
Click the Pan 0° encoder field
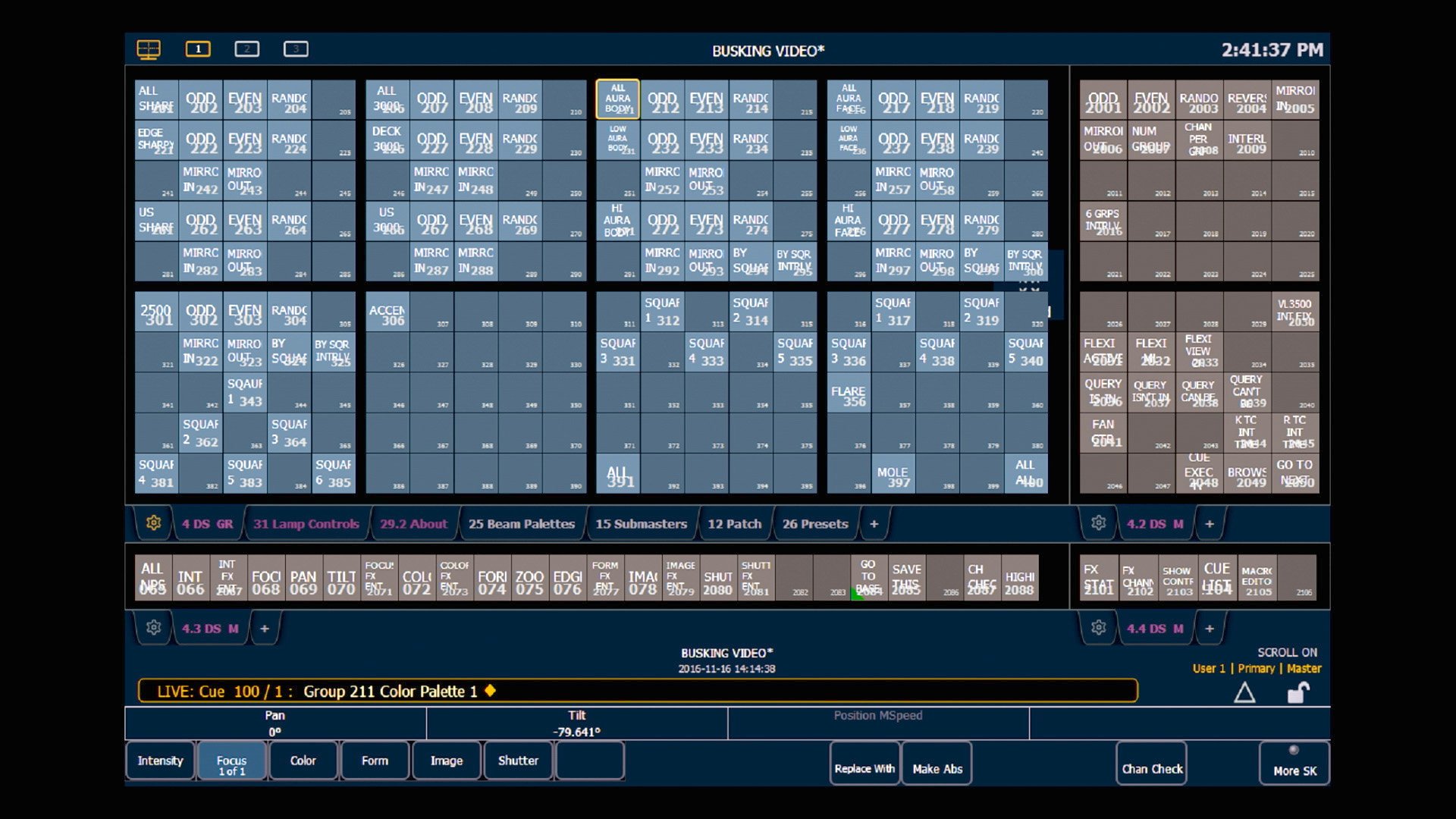pyautogui.click(x=275, y=723)
